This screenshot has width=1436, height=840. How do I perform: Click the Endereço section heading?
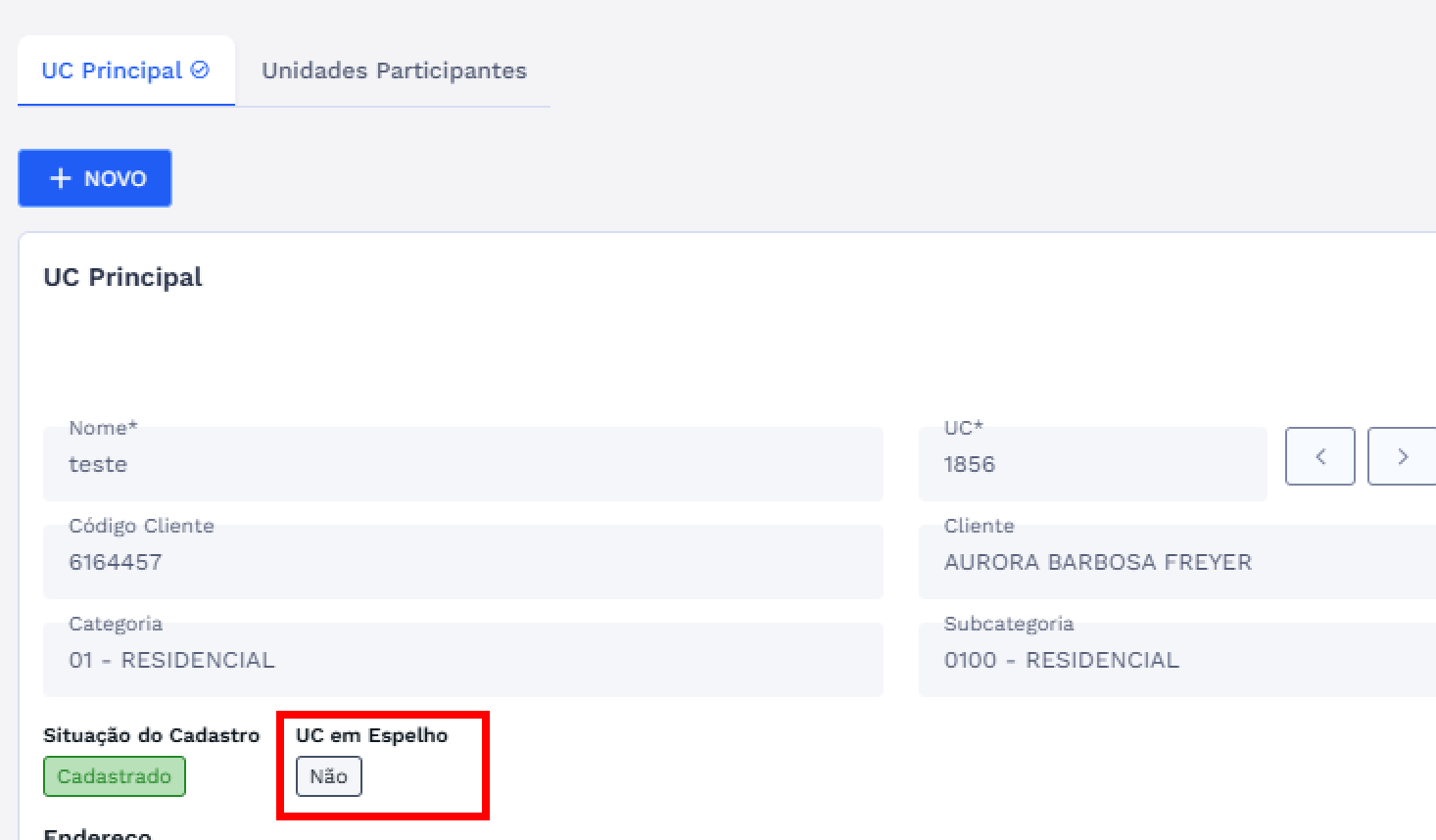click(97, 833)
